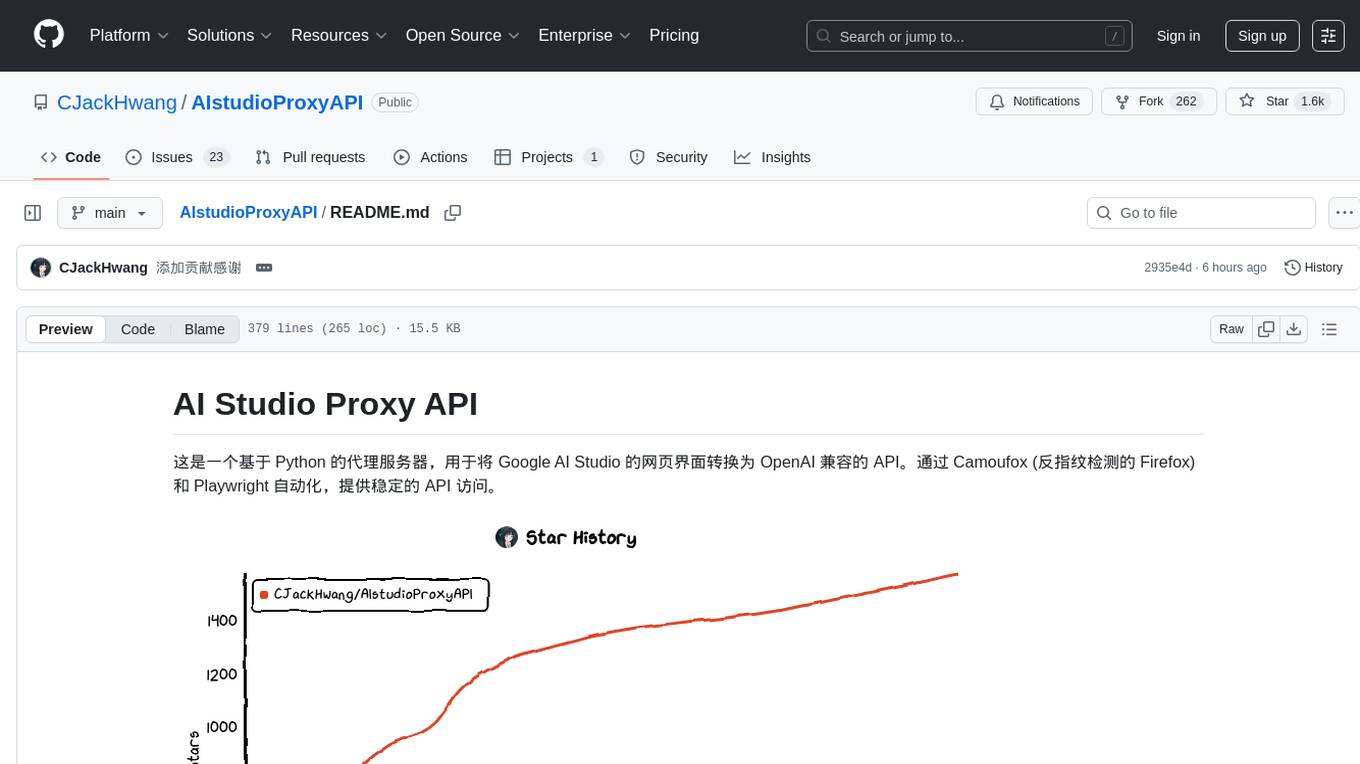
Task: Expand the commit message details ellipsis
Action: click(264, 268)
